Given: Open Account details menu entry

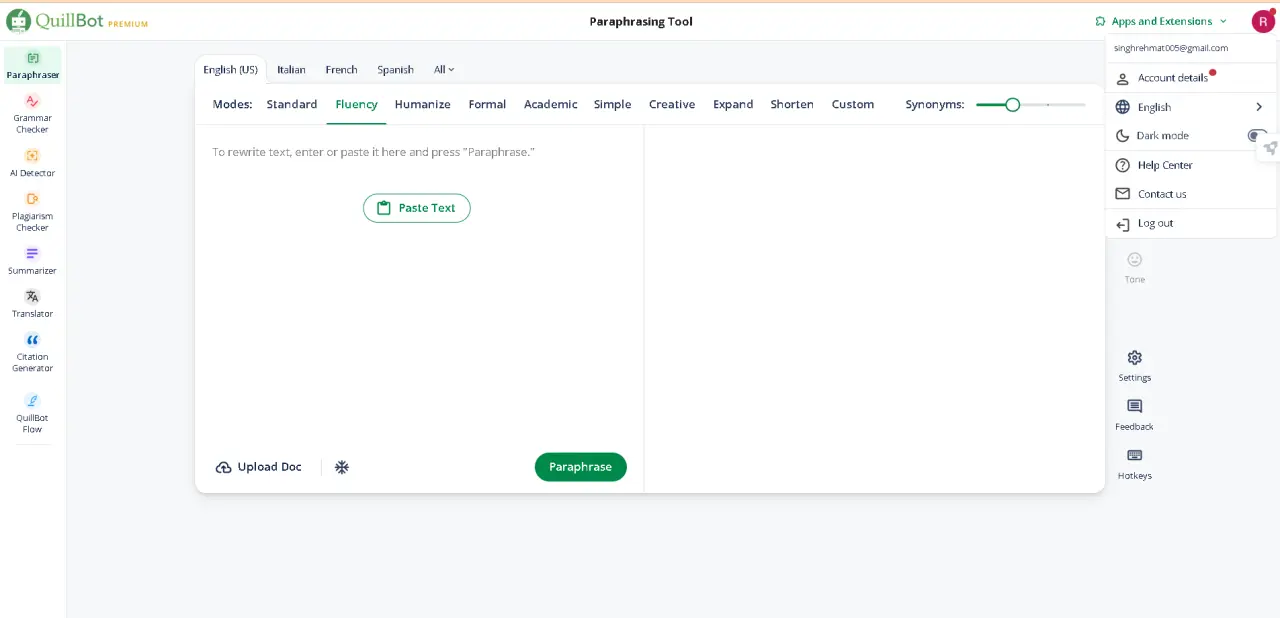Looking at the screenshot, I should [1190, 78].
